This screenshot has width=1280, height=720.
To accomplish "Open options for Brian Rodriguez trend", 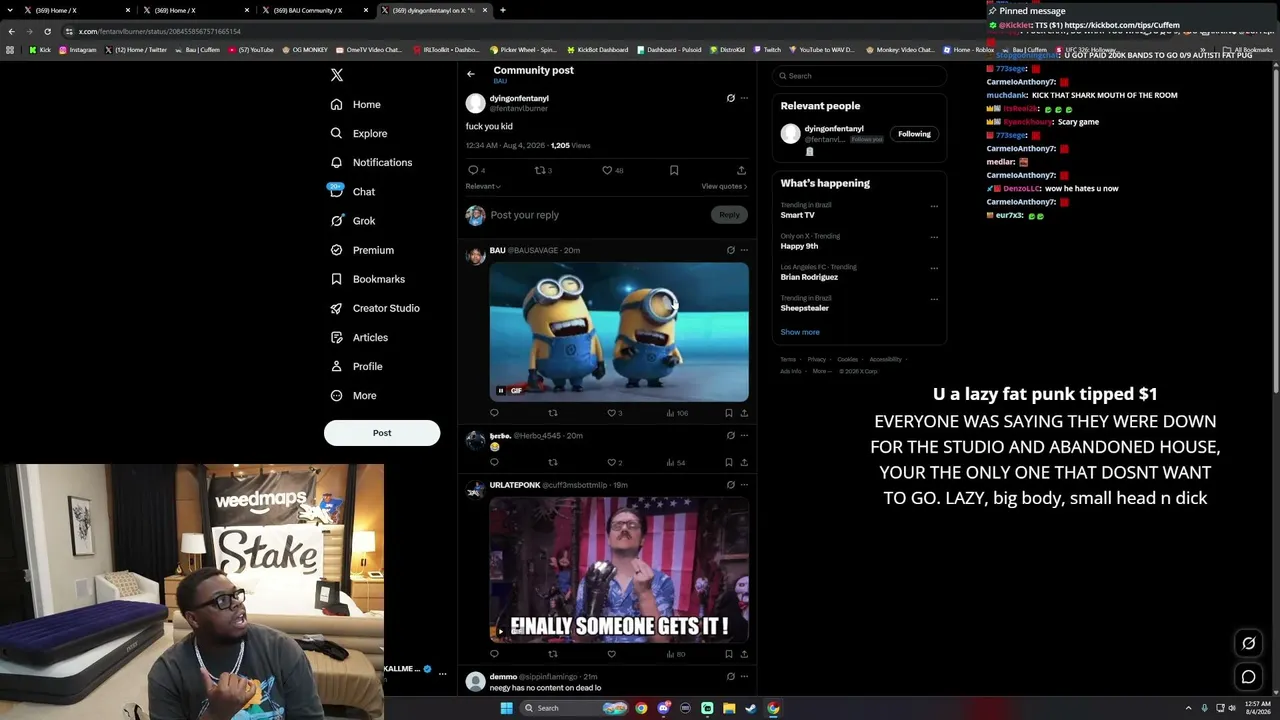I will click(934, 268).
